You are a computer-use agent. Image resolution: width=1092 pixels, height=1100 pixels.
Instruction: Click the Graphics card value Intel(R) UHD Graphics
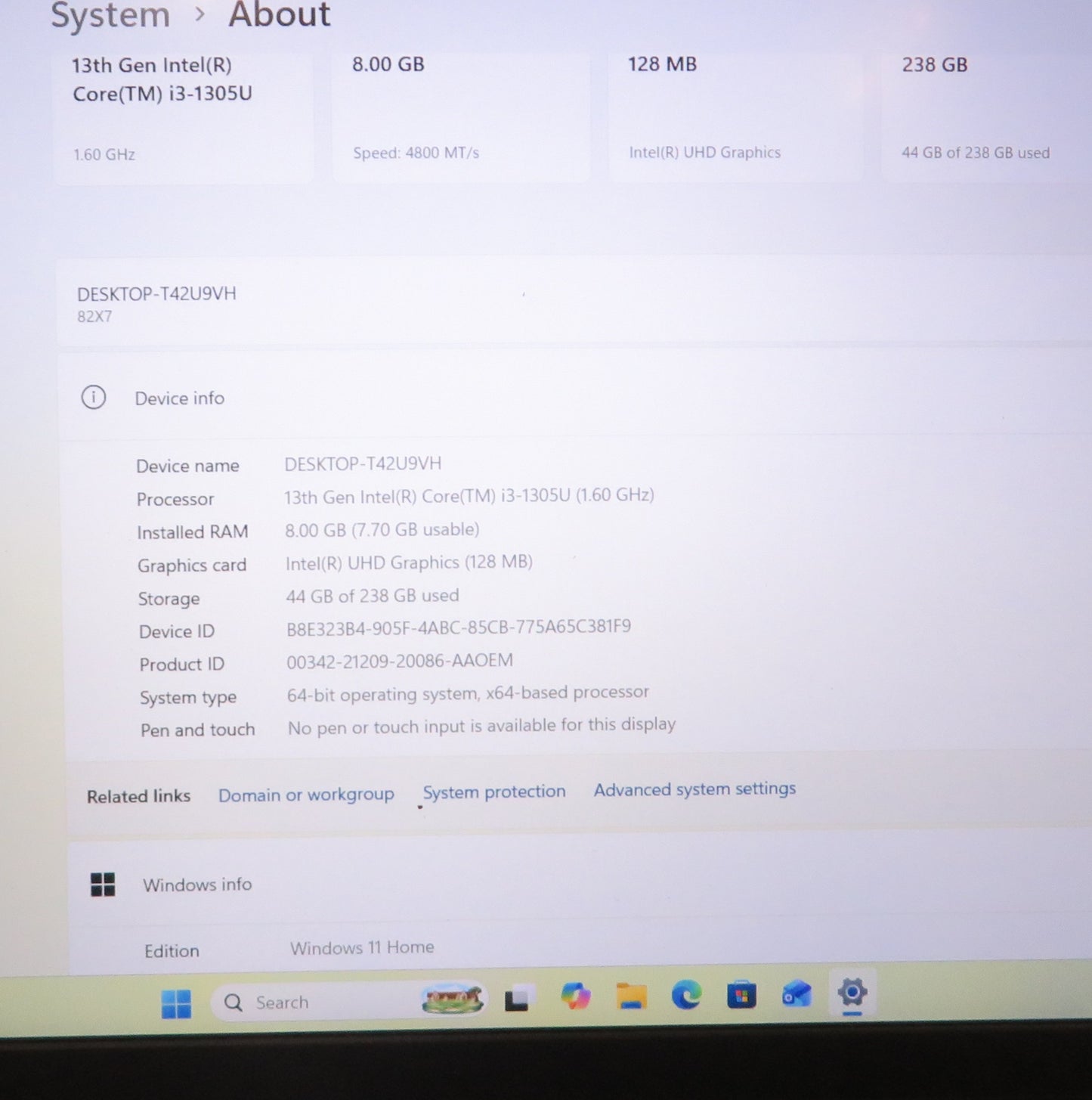point(409,562)
